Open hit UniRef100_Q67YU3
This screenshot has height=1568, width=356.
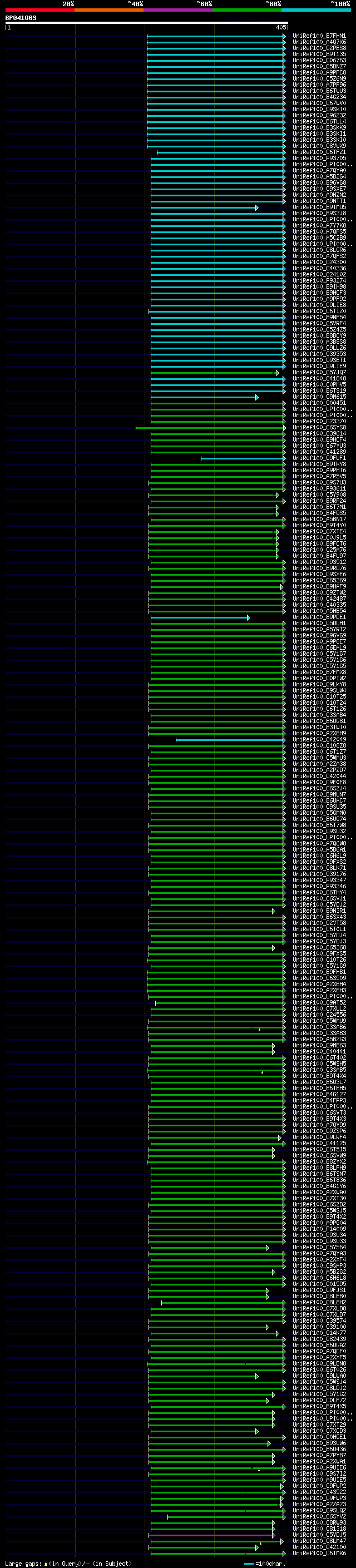(319, 446)
